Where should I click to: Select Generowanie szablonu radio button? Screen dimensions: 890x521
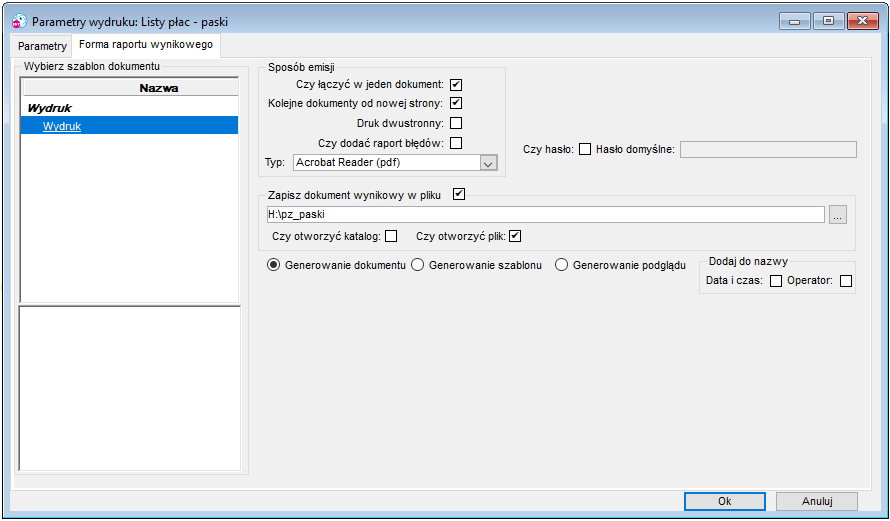click(418, 265)
